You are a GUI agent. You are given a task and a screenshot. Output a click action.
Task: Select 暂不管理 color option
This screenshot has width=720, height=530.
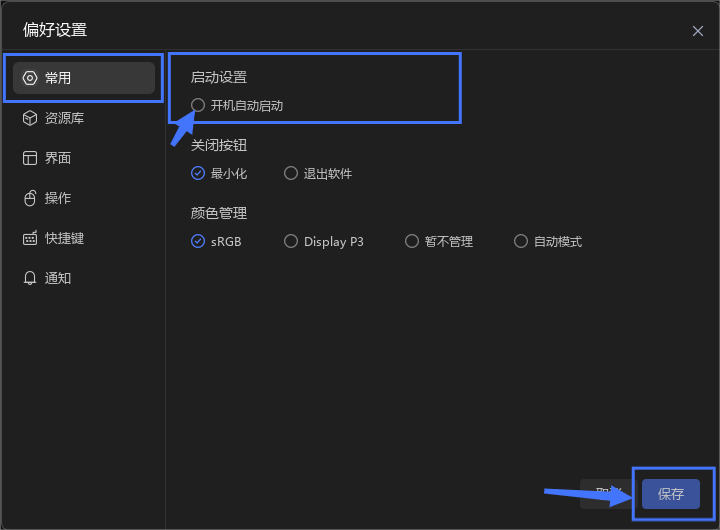tap(412, 241)
